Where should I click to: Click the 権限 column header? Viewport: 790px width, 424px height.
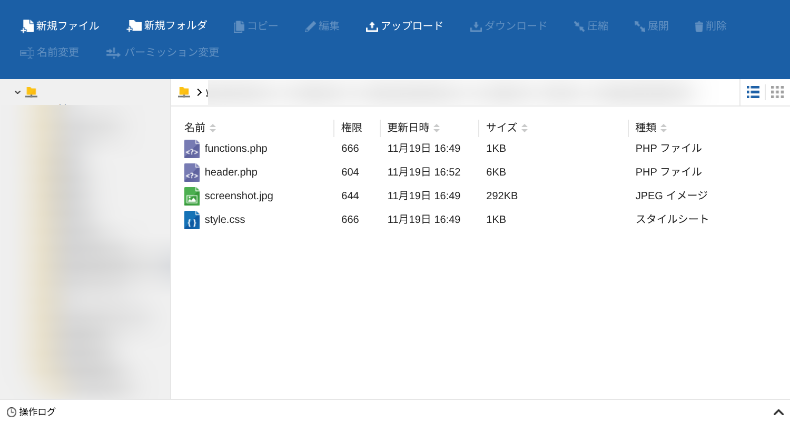[x=352, y=128]
